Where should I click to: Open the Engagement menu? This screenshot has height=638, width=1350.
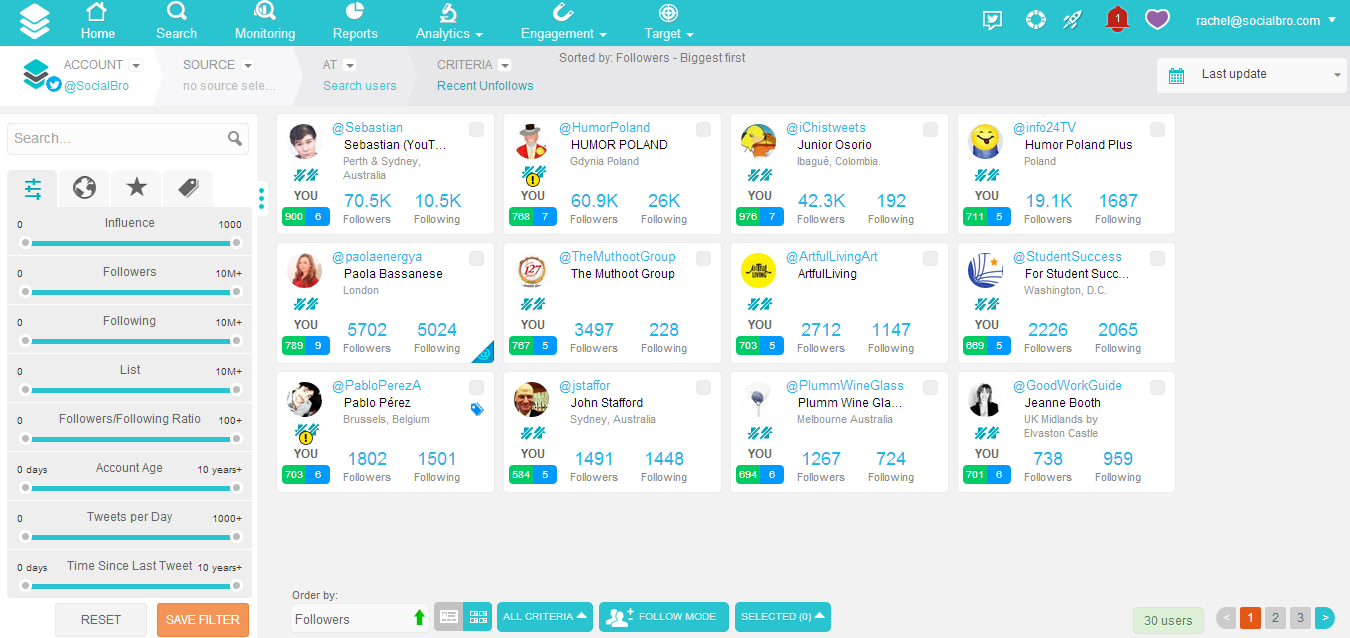564,22
